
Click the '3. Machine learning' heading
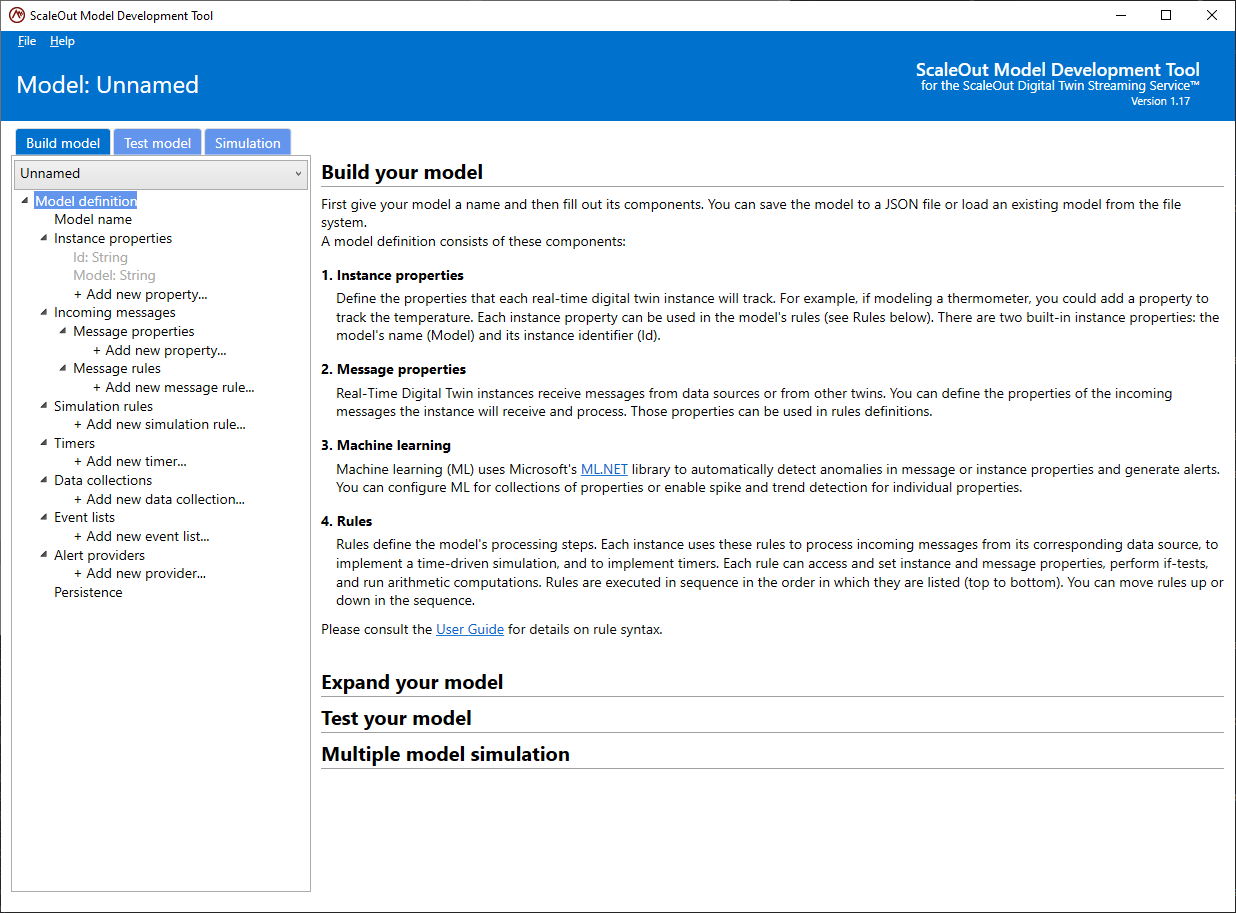point(386,445)
